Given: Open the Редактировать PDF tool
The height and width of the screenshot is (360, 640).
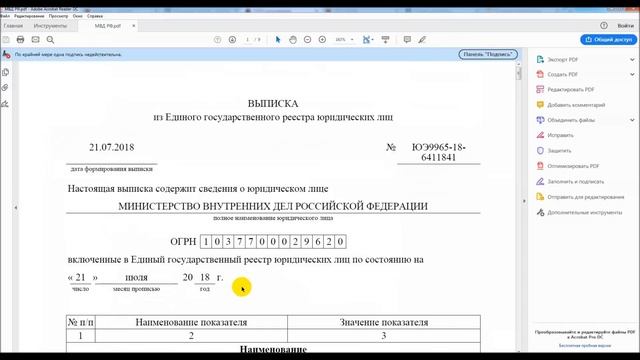Looking at the screenshot, I should click(571, 89).
